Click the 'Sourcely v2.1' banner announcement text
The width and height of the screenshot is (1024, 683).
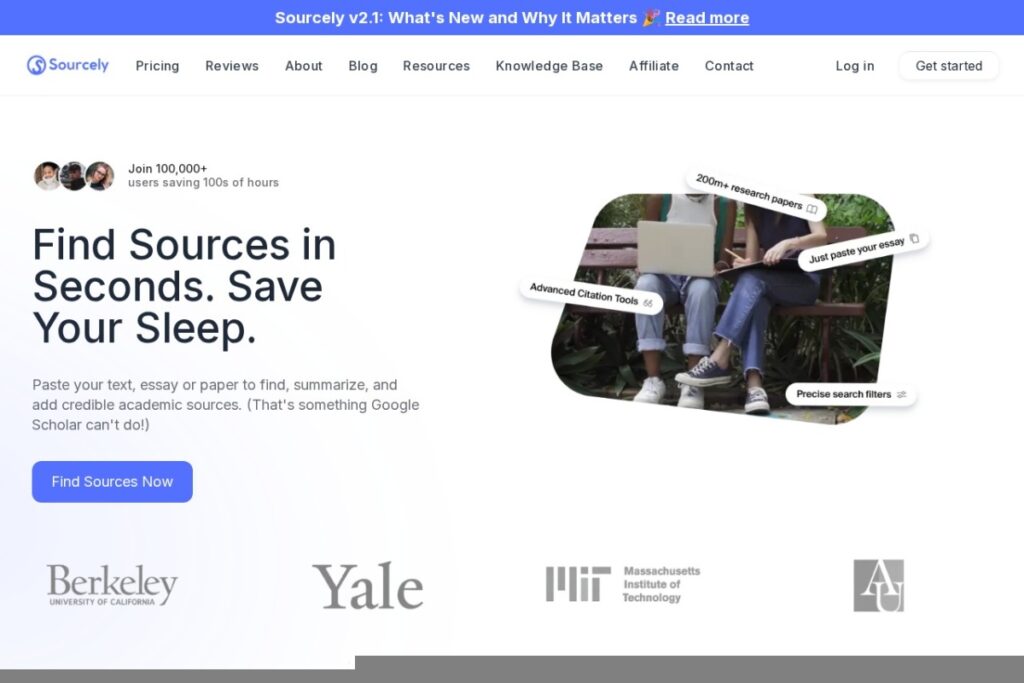(x=456, y=18)
